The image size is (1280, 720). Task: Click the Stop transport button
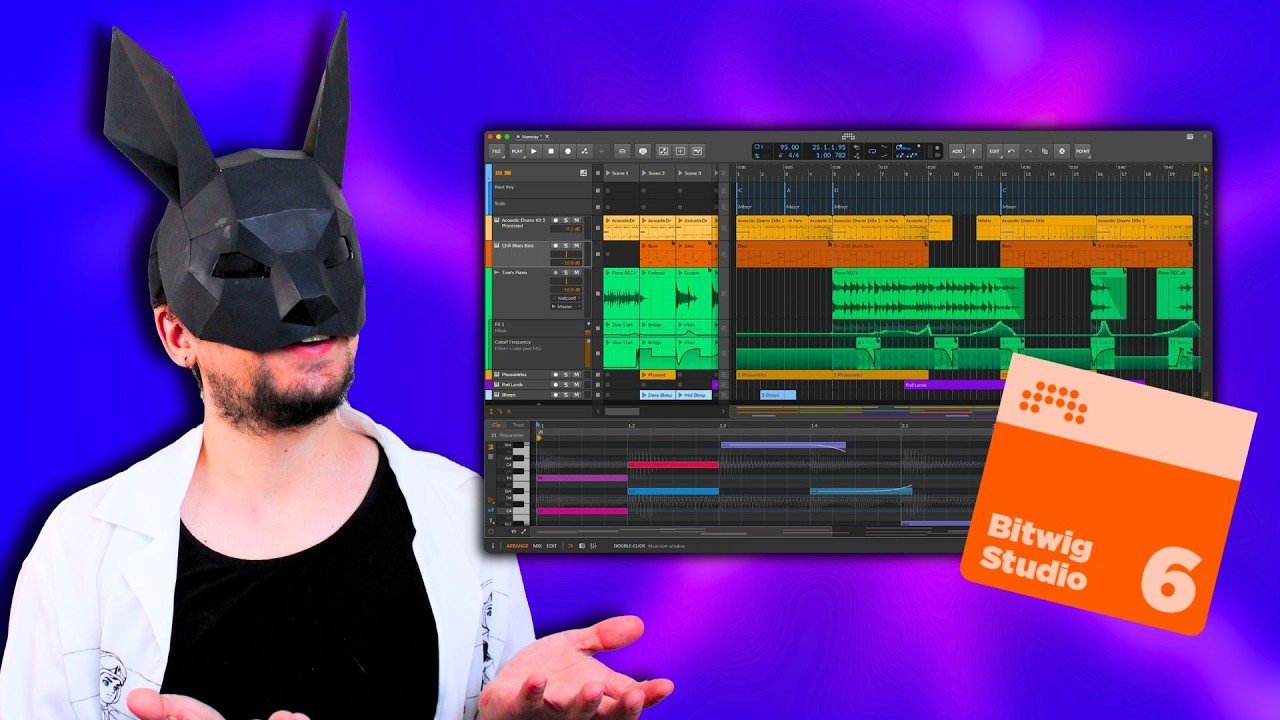click(551, 151)
